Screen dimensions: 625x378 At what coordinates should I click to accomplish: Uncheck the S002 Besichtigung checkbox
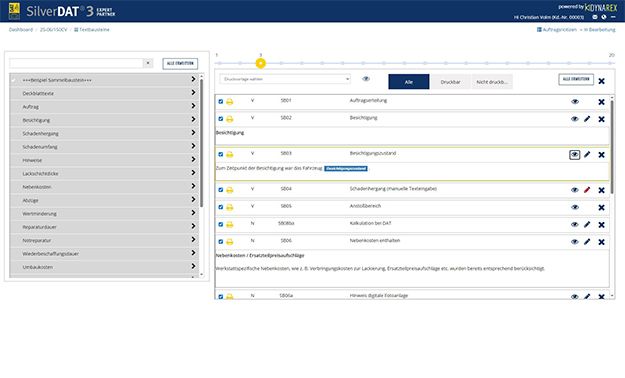pos(221,119)
